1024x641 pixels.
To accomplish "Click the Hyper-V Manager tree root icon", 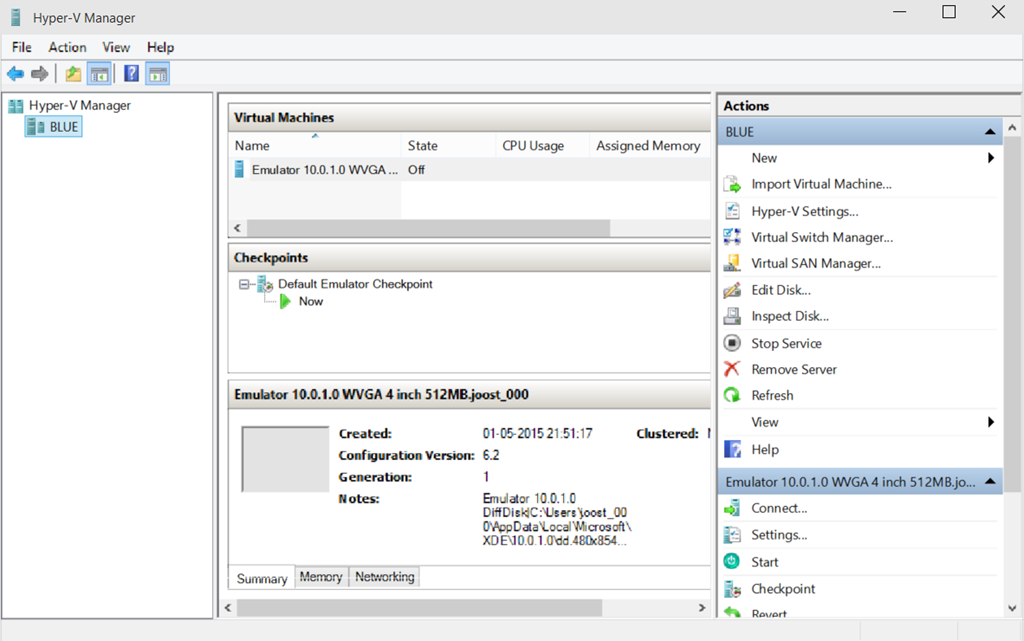I will (x=16, y=106).
